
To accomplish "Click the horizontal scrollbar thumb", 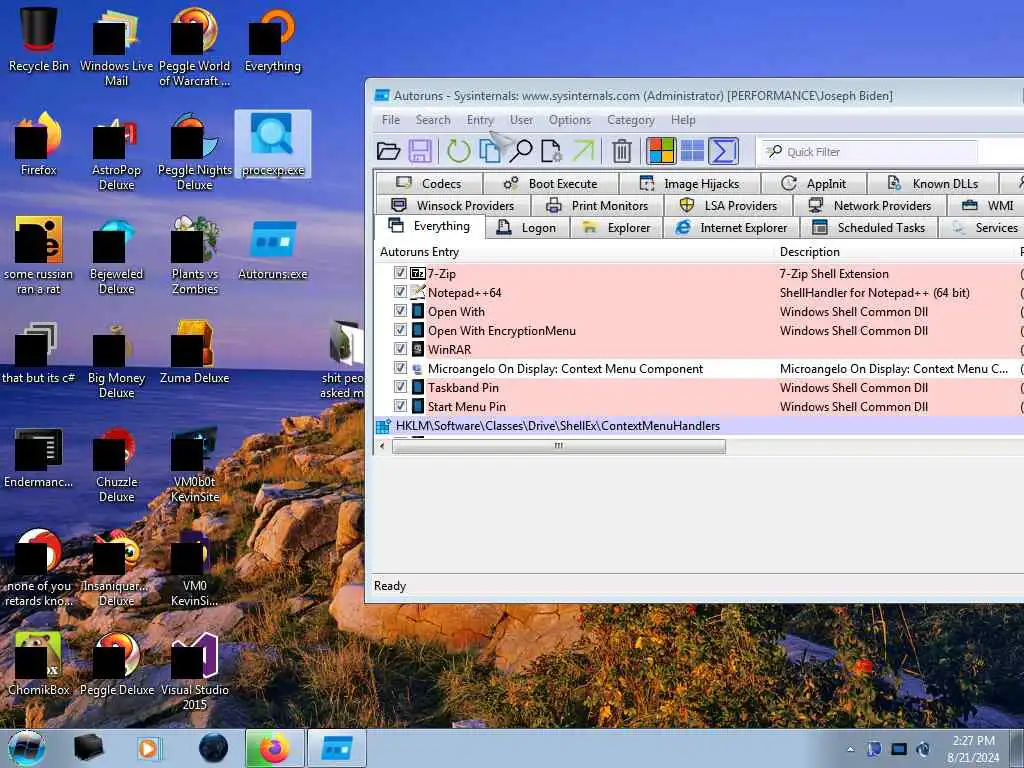I will tap(558, 446).
